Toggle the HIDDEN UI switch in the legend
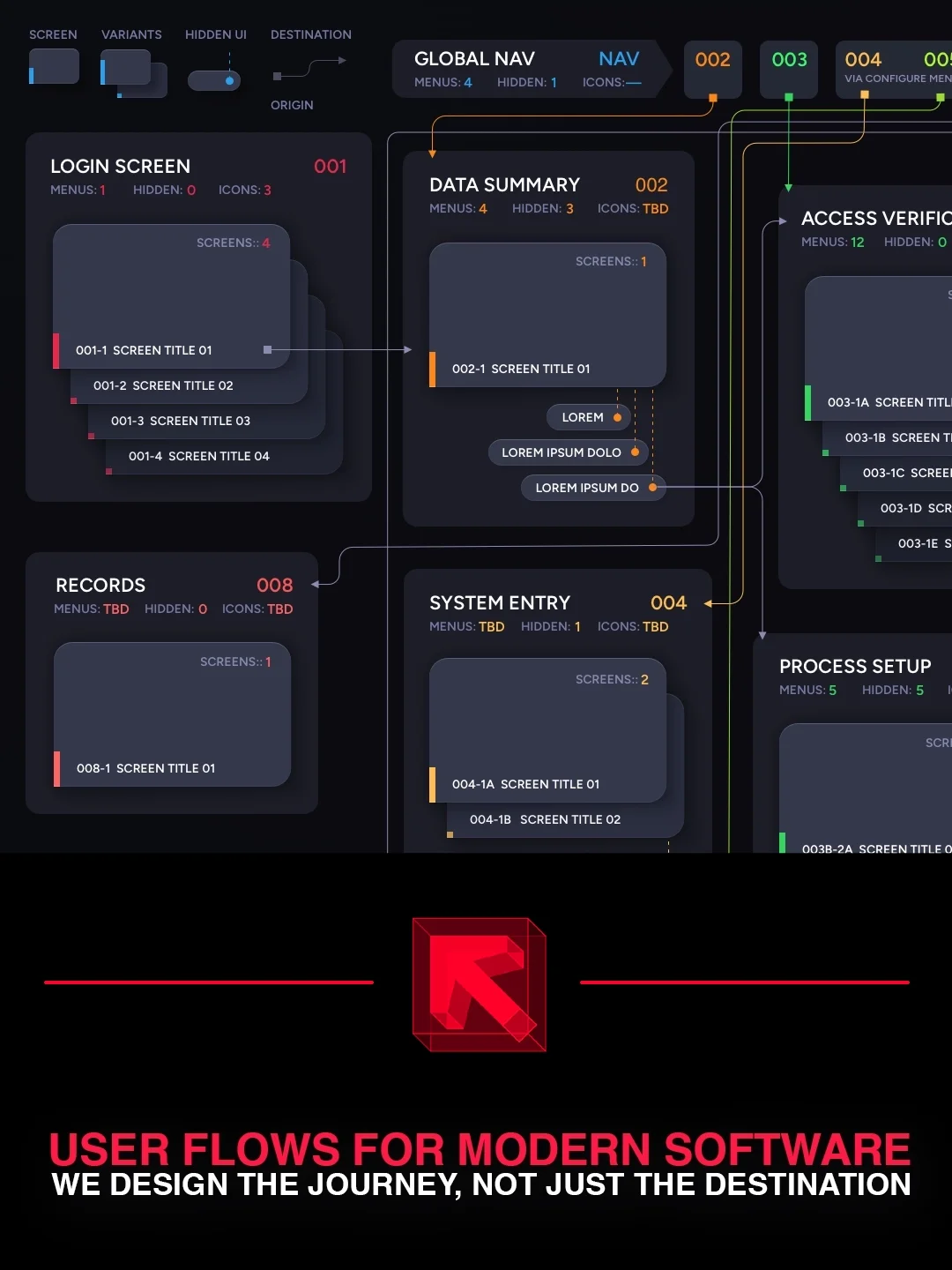Screen dimensions: 952x1270 point(214,80)
